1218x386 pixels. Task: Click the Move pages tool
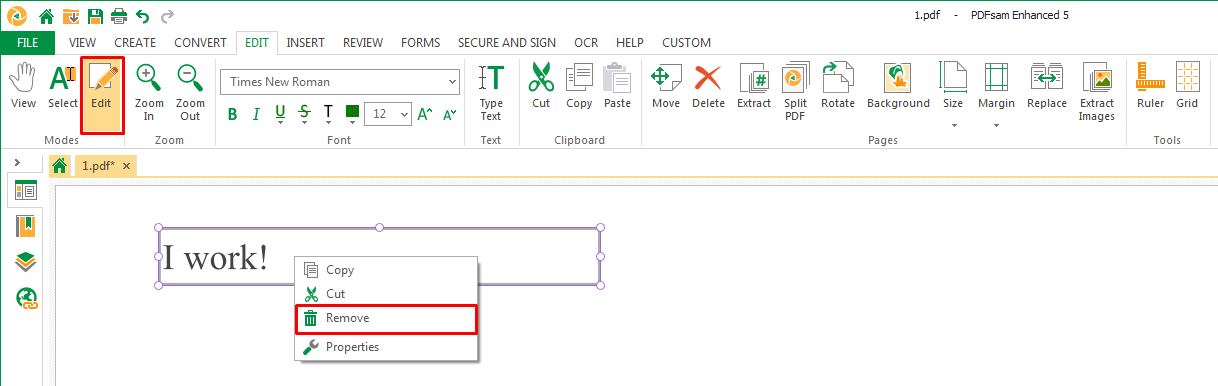pyautogui.click(x=666, y=86)
